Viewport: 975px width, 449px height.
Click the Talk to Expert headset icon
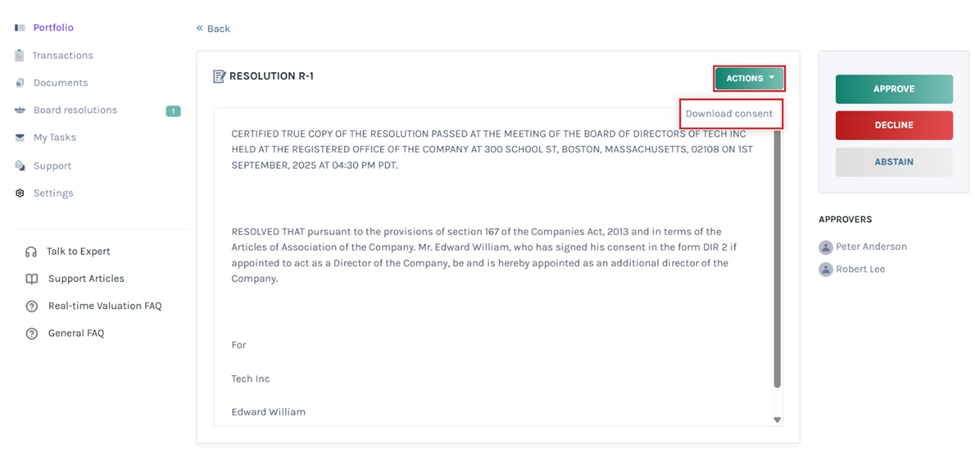coord(32,252)
